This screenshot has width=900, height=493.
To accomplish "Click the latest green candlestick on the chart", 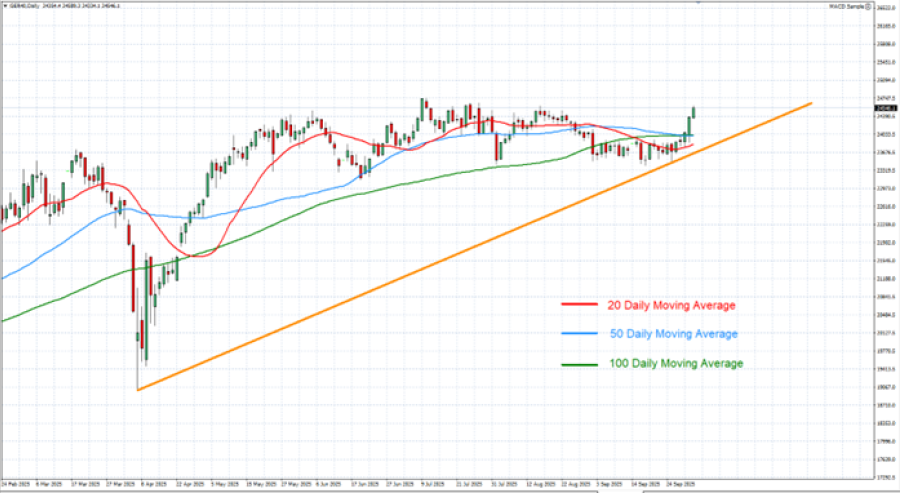I will coord(693,113).
